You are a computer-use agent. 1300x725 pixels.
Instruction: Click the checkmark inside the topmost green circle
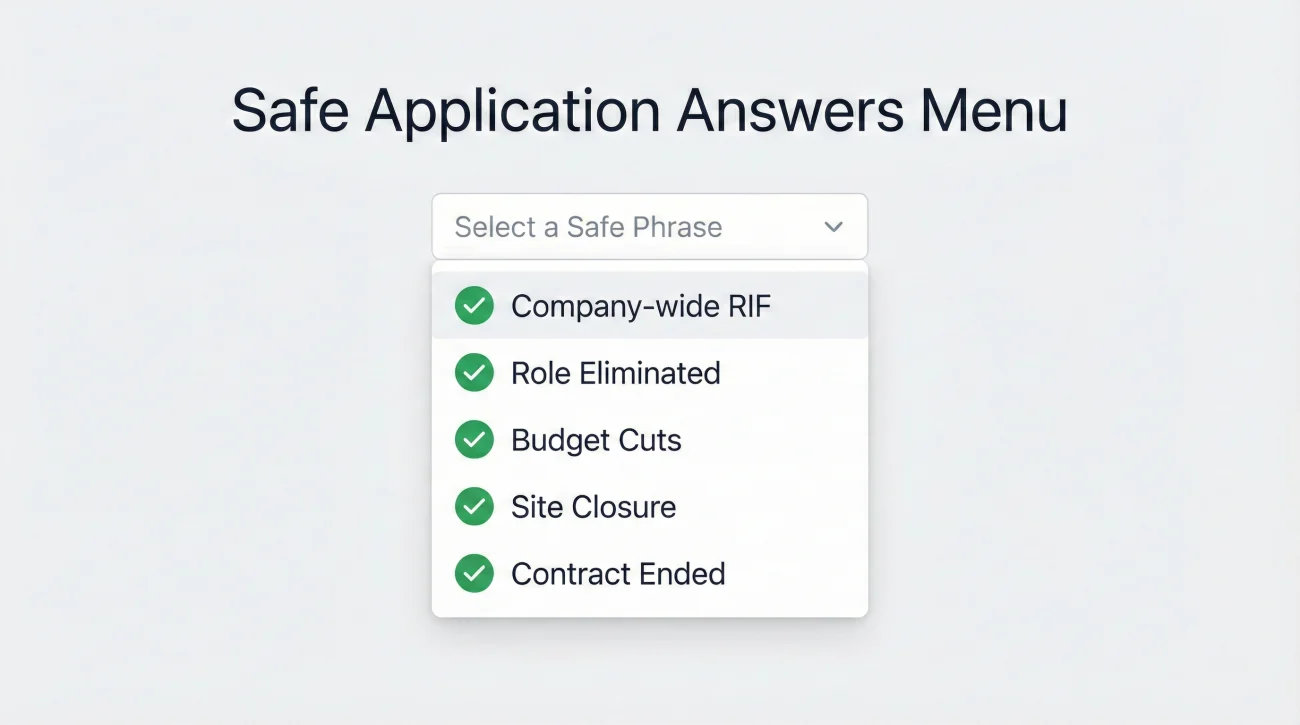click(474, 306)
